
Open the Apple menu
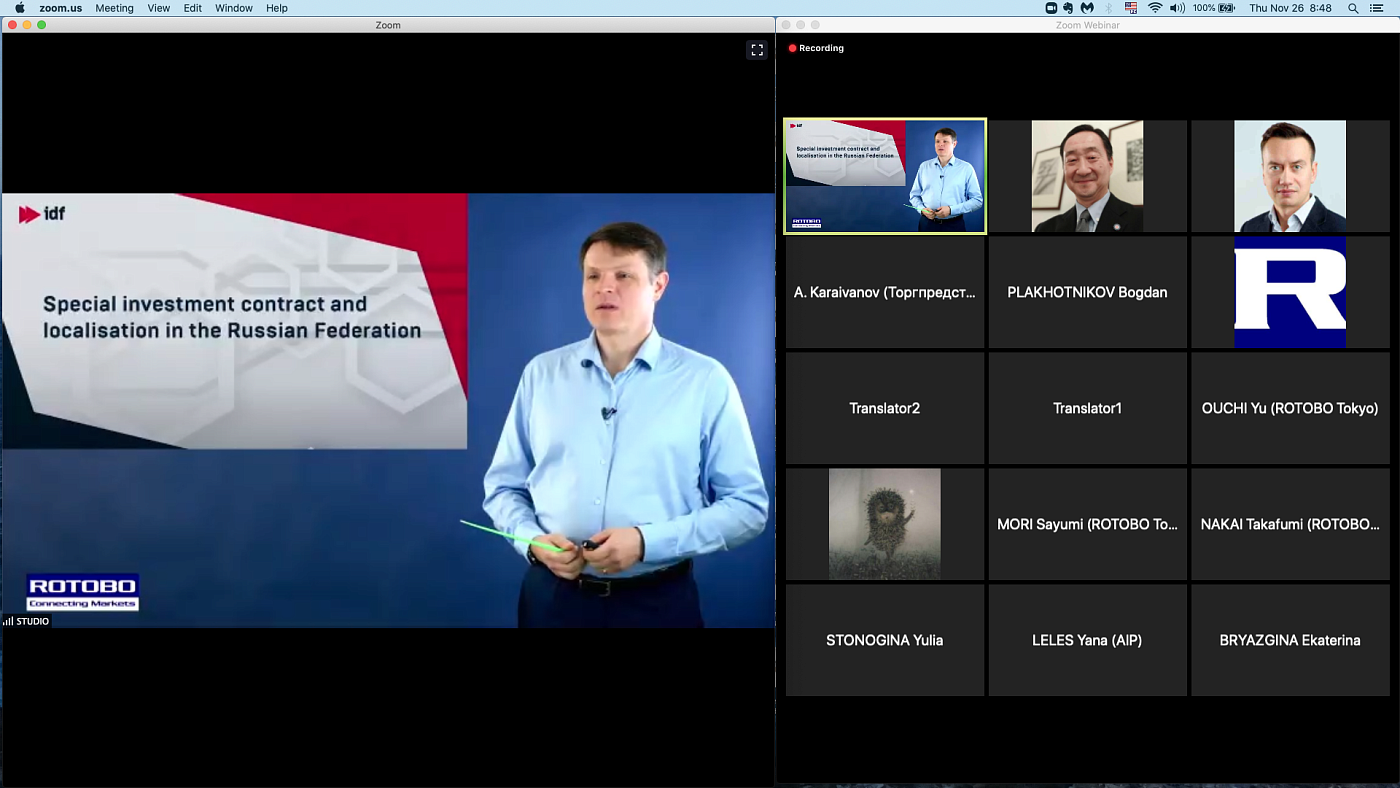tap(19, 8)
